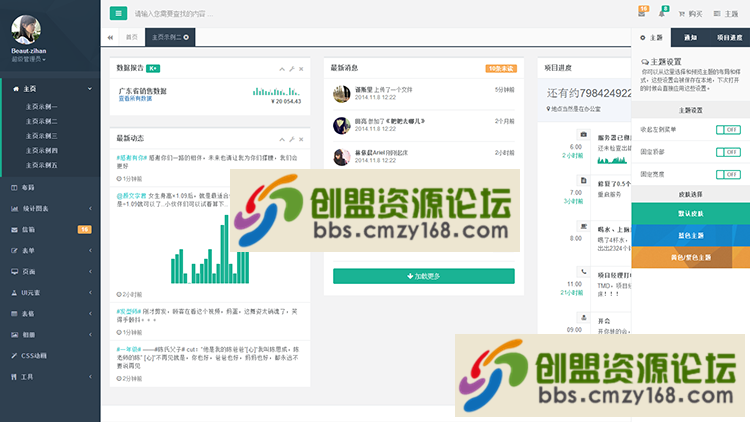The image size is (750, 422).
Task: Close the 最新动态 panel with its X icon
Action: coord(301,139)
